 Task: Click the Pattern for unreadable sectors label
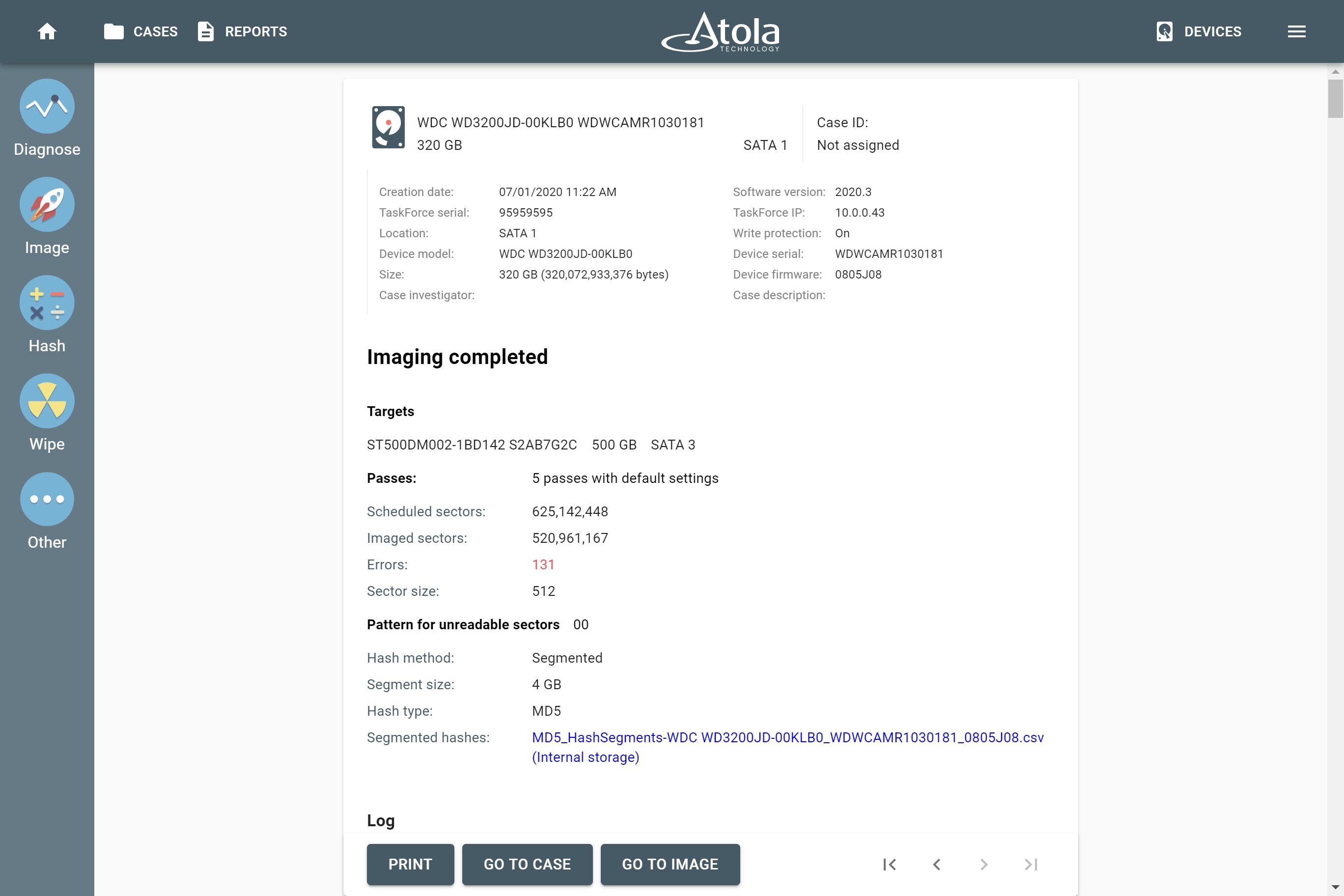coord(463,624)
